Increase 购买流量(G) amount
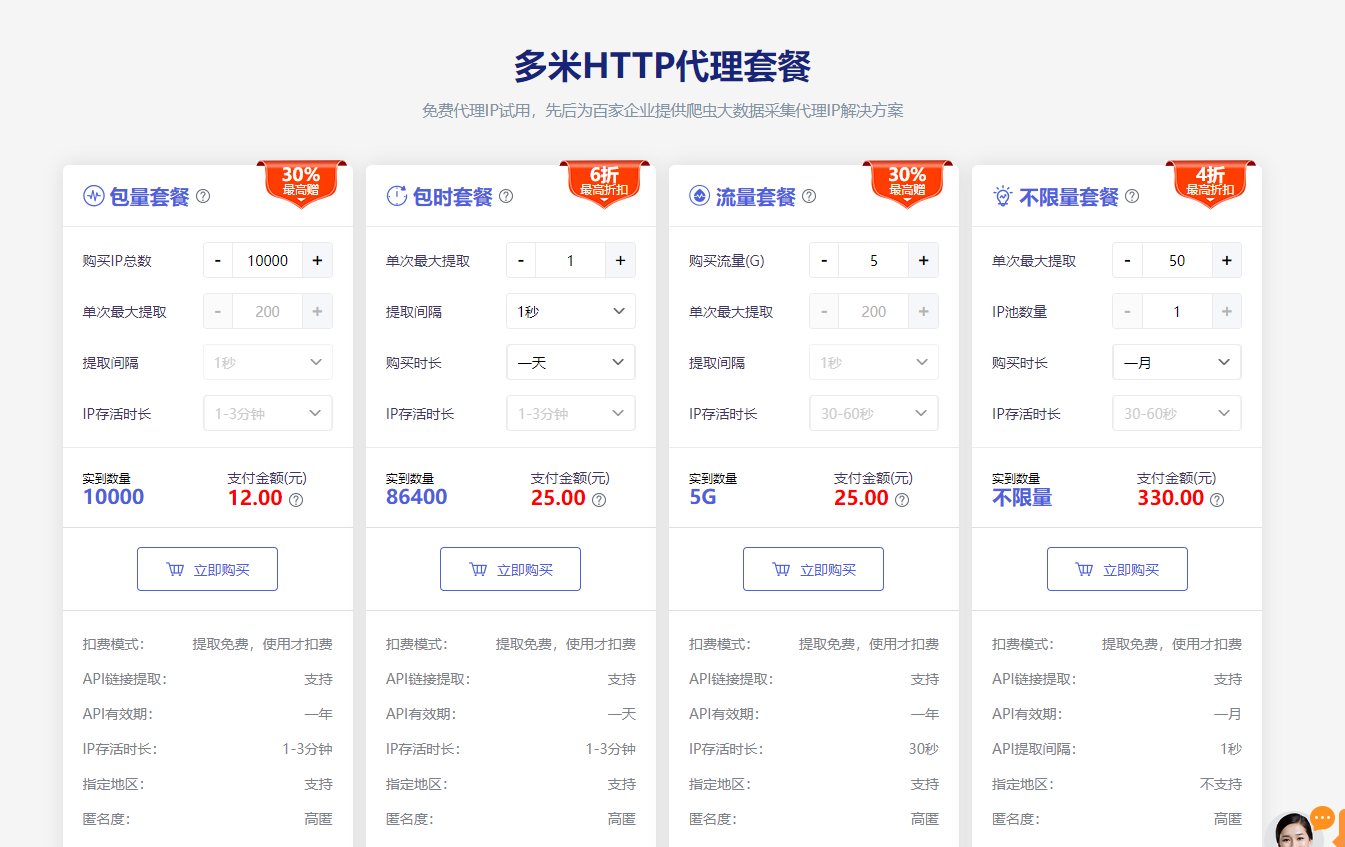 coord(923,260)
